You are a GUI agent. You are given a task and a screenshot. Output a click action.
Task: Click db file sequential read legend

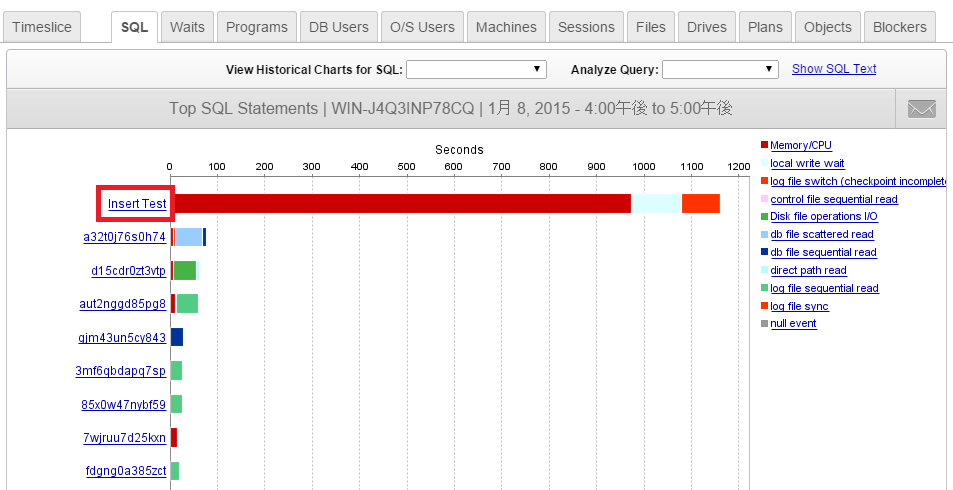[824, 252]
